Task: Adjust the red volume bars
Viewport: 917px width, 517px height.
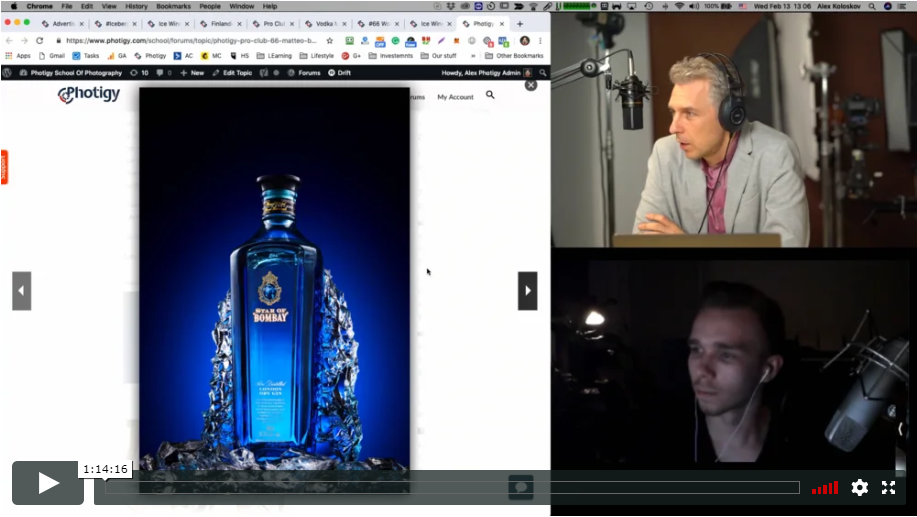Action: point(825,488)
